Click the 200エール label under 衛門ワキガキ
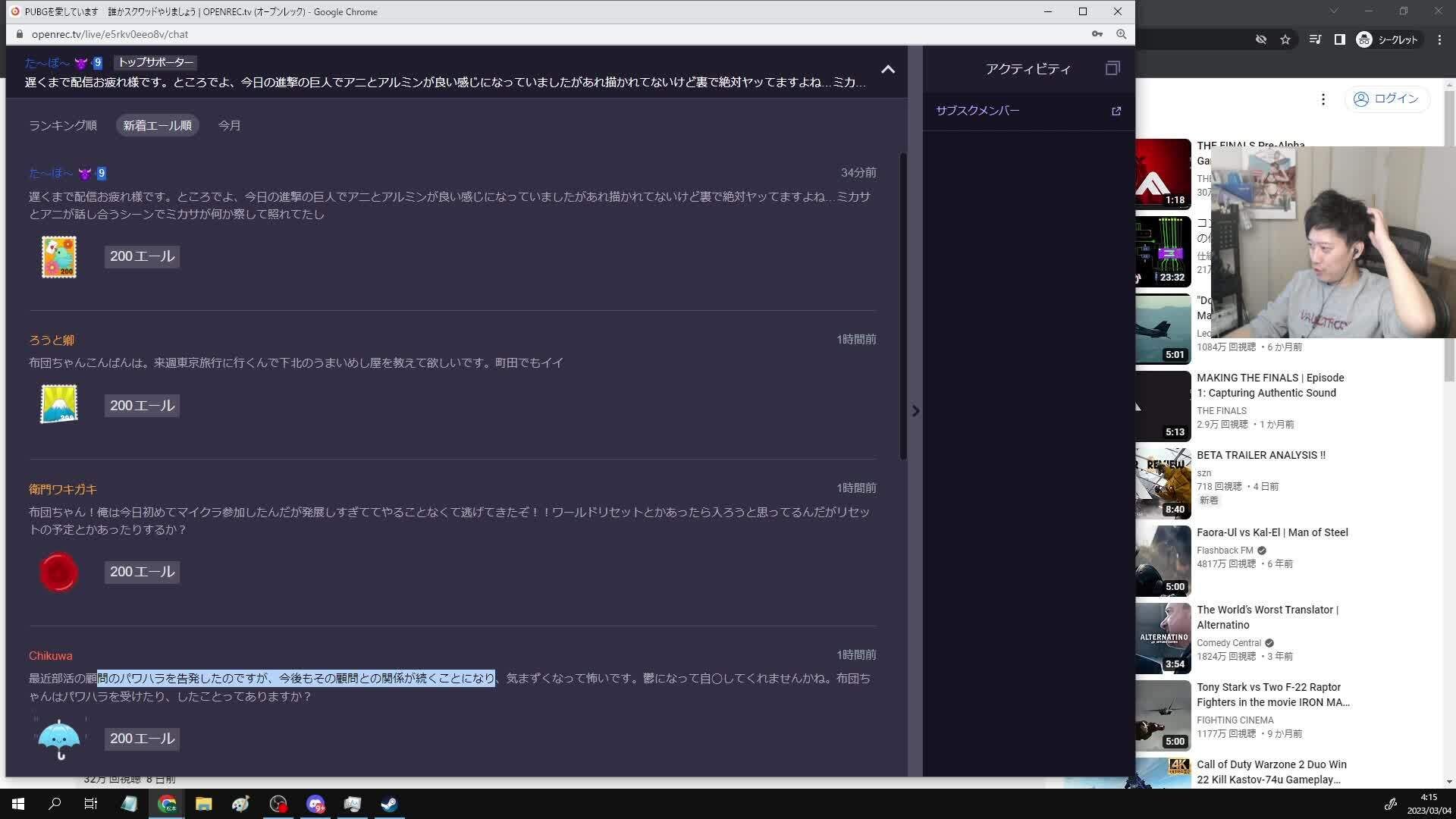Viewport: 1456px width, 819px height. 143,572
